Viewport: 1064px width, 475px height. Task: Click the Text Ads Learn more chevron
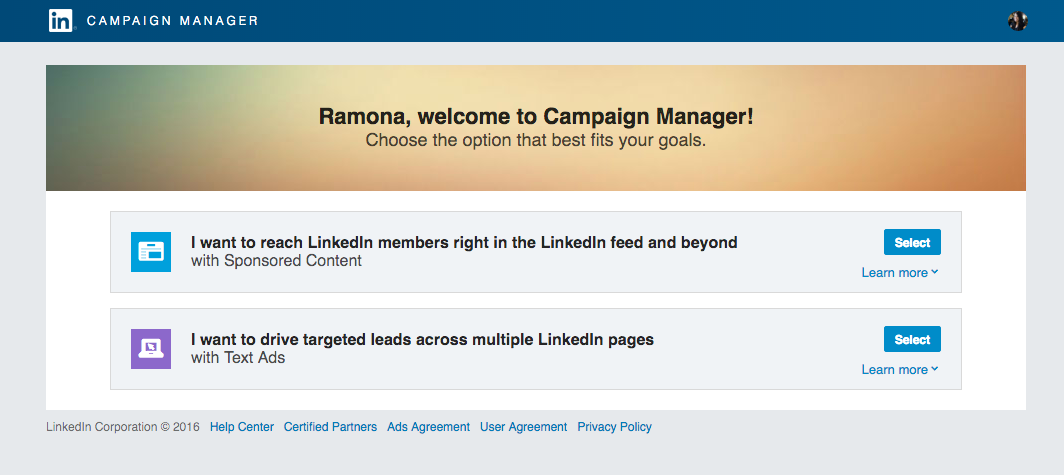pyautogui.click(x=935, y=369)
